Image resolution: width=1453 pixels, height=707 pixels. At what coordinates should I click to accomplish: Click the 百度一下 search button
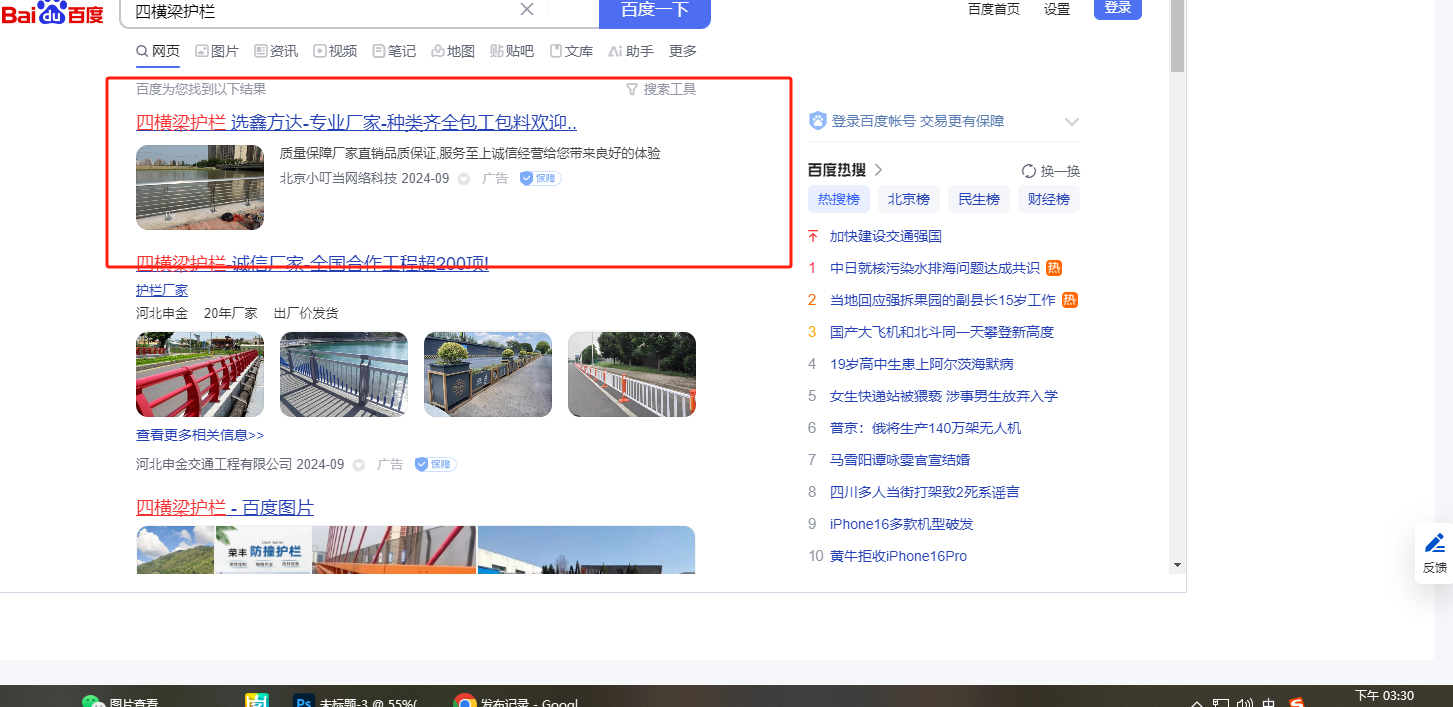pos(655,12)
